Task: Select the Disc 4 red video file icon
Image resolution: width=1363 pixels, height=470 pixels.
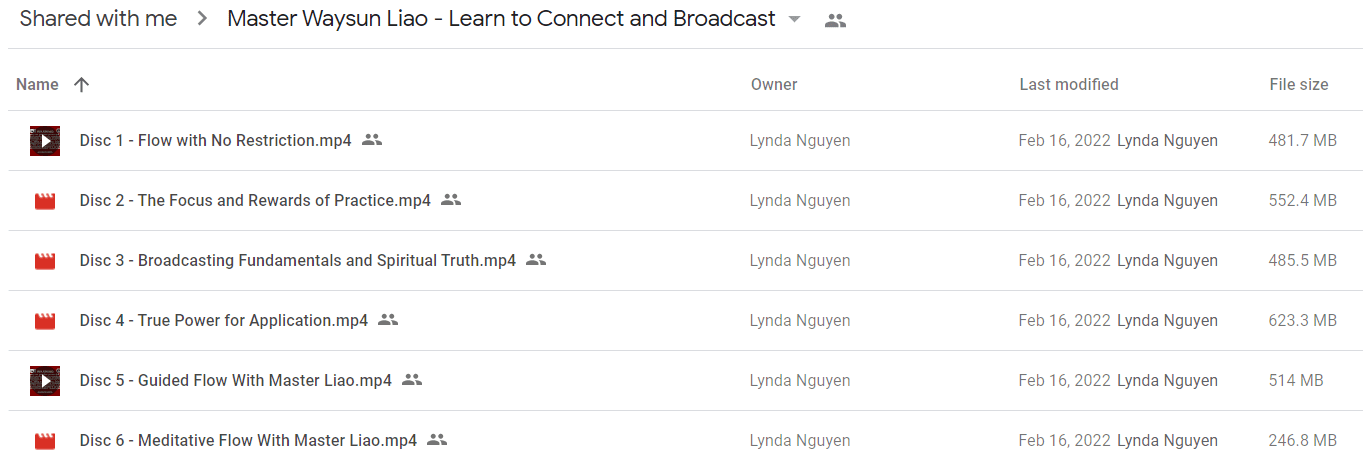Action: click(x=45, y=321)
